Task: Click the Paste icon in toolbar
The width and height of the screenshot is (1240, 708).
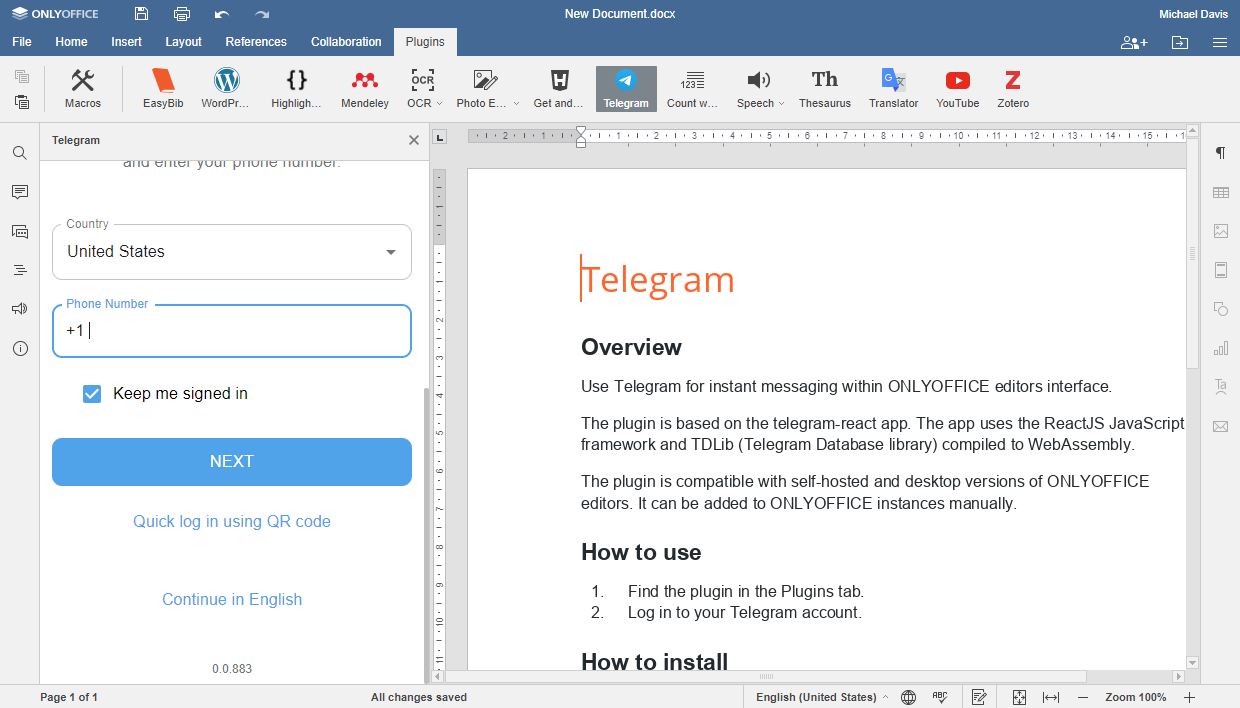Action: click(22, 102)
